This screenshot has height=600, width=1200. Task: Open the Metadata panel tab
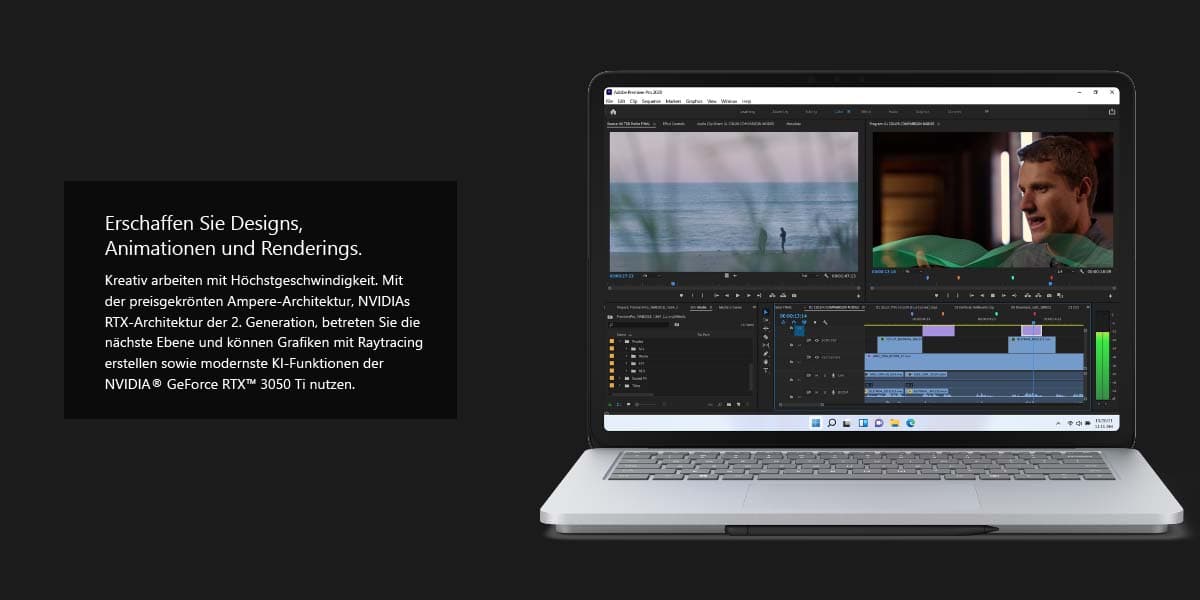point(794,124)
